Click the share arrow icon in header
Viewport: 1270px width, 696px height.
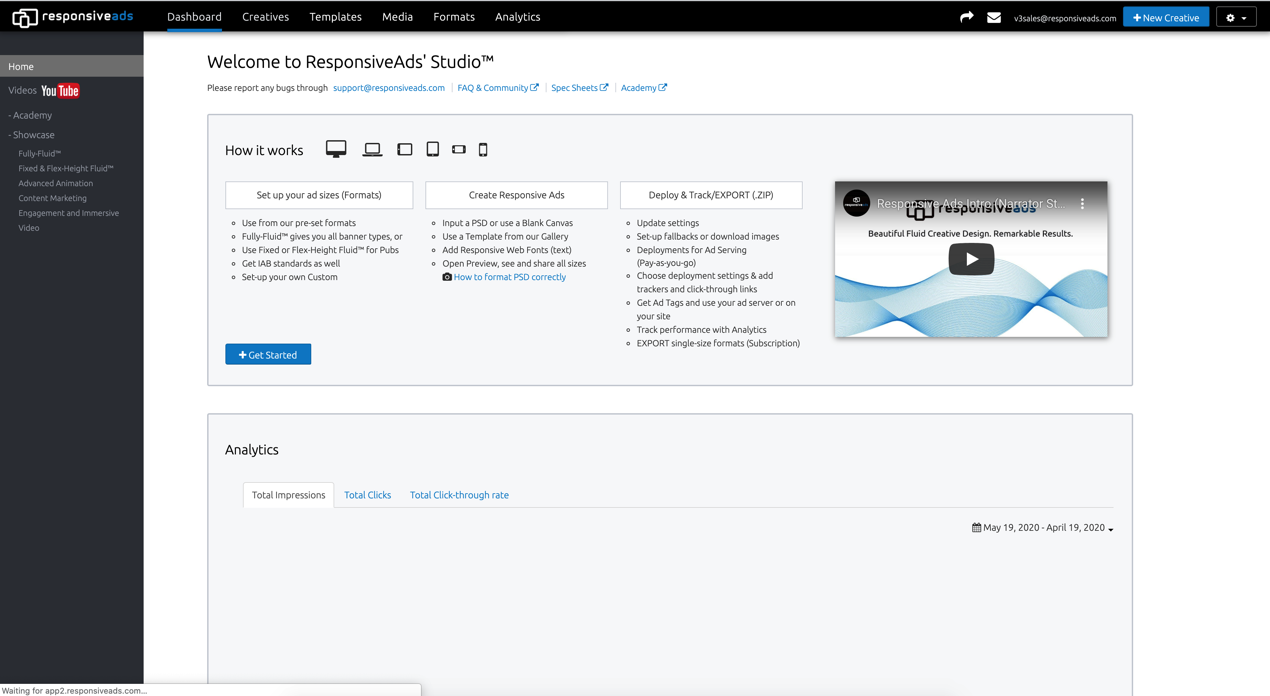coord(966,17)
